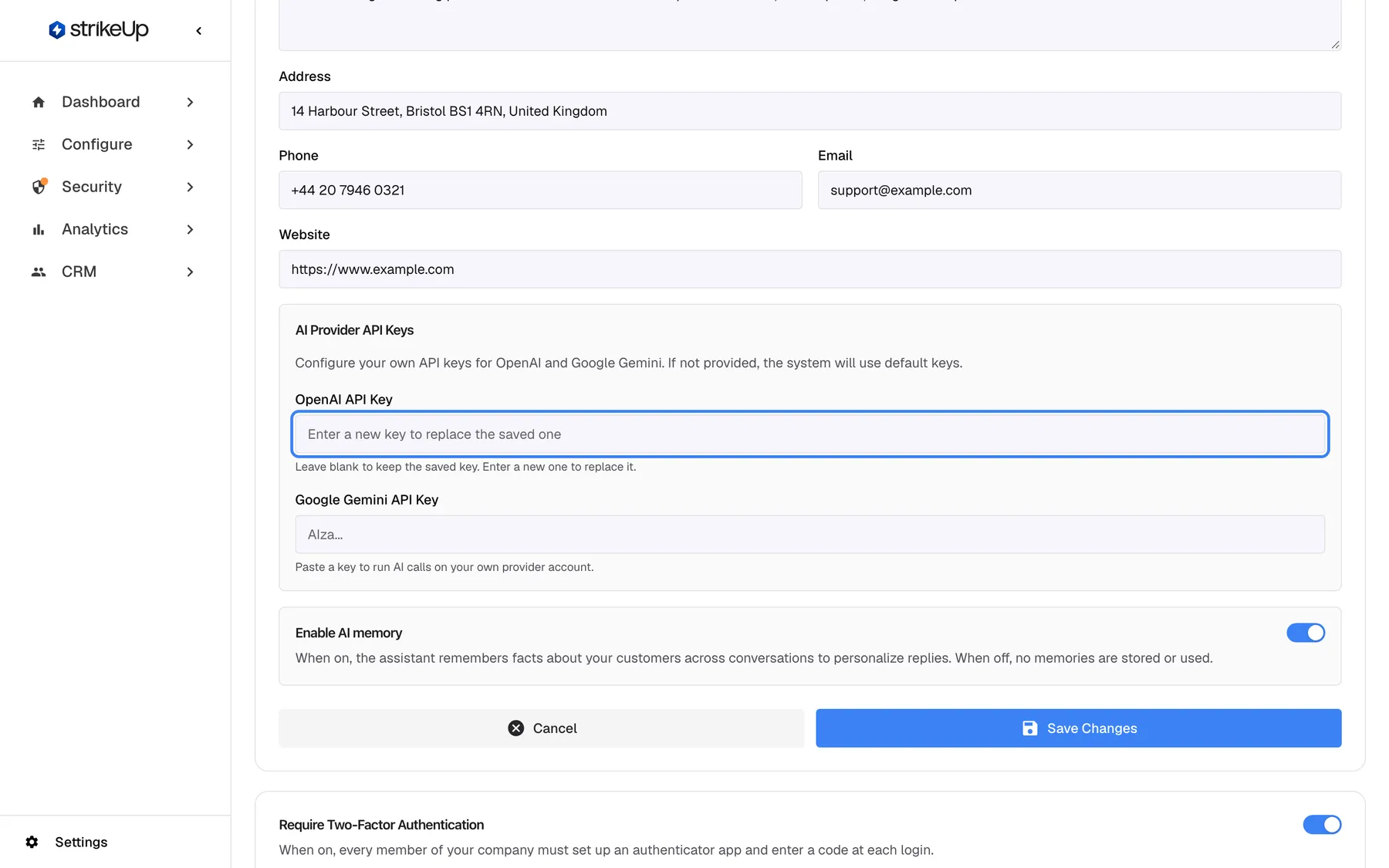Click the Dashboard home icon
Viewport: 1389px width, 868px height.
pyautogui.click(x=39, y=102)
